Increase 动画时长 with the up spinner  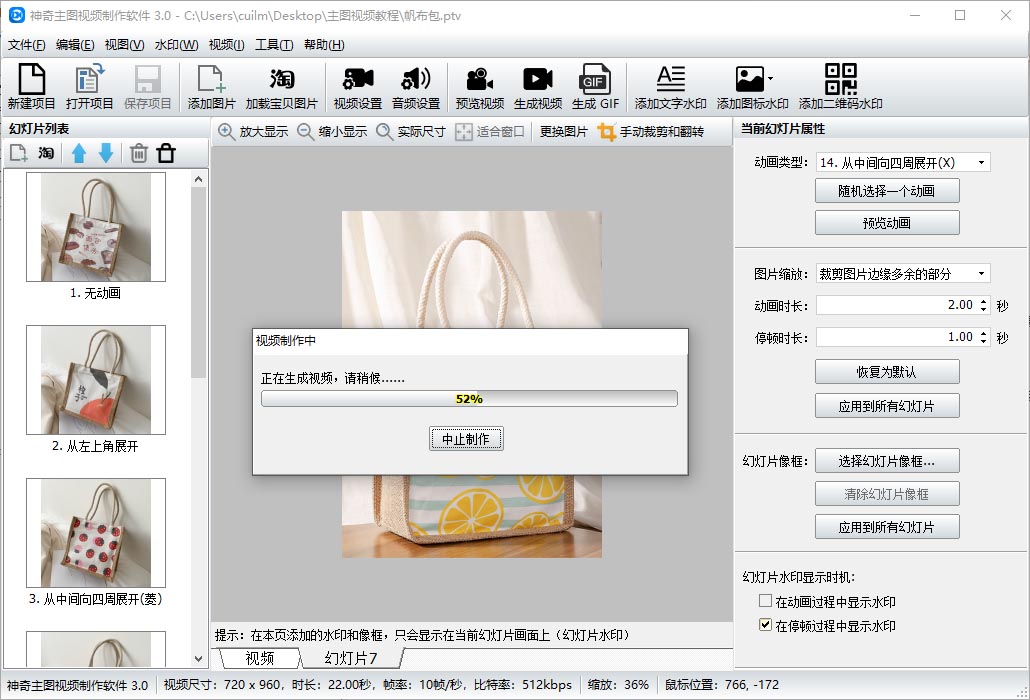click(x=983, y=301)
